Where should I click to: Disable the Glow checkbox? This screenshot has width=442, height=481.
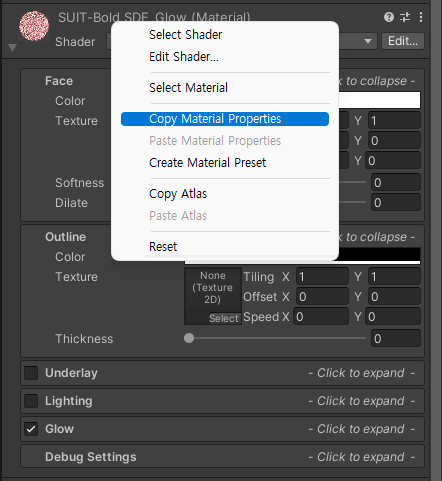coord(31,429)
